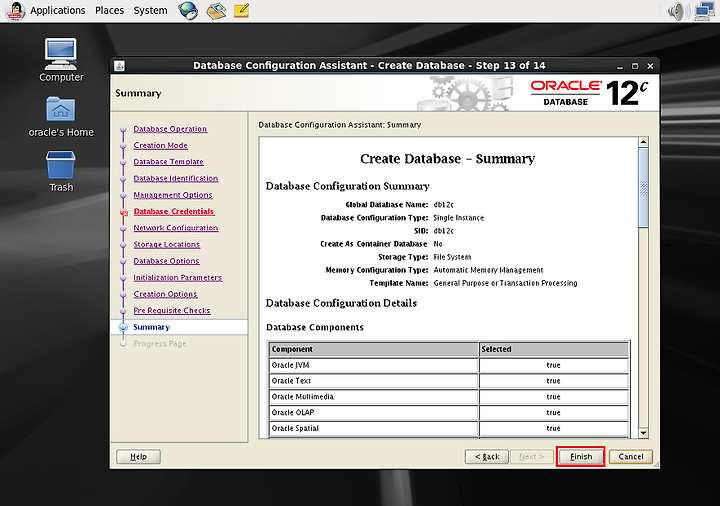The height and width of the screenshot is (506, 720).
Task: Go to Database Template step
Action: point(168,162)
